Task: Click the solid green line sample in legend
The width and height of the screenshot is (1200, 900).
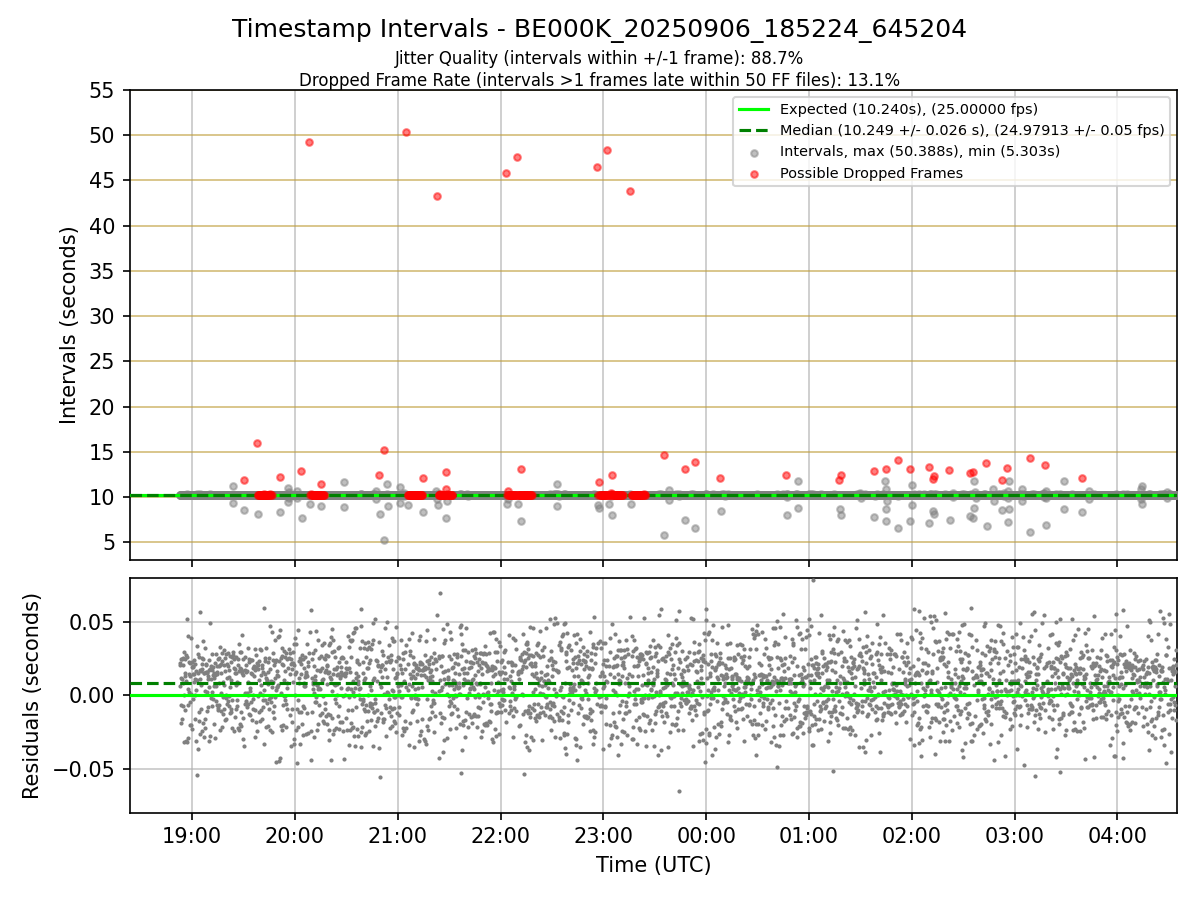Action: [x=754, y=109]
